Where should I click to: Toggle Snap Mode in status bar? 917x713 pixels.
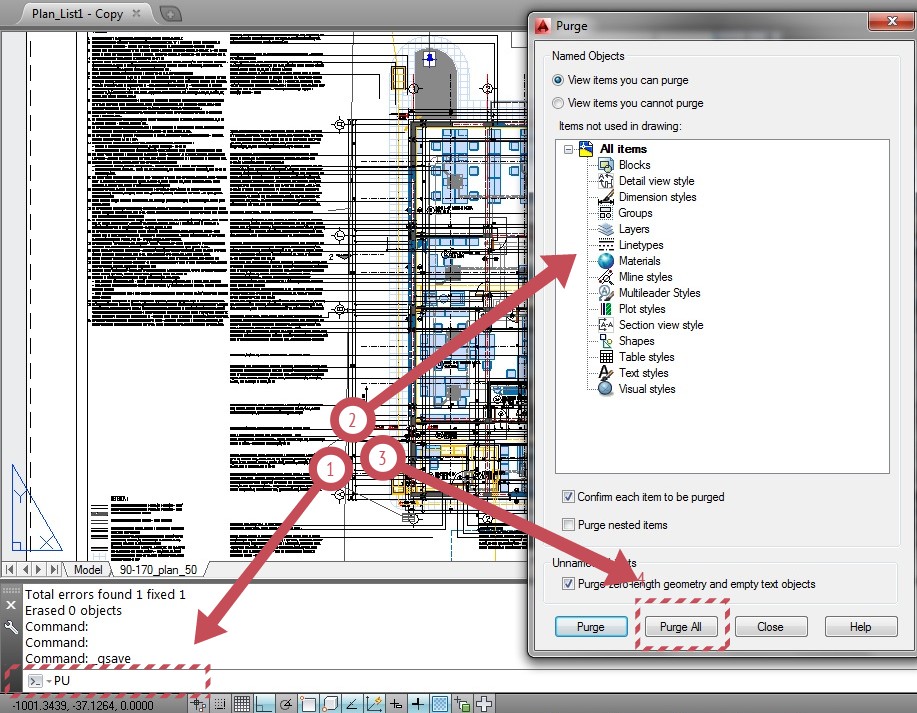pos(220,704)
